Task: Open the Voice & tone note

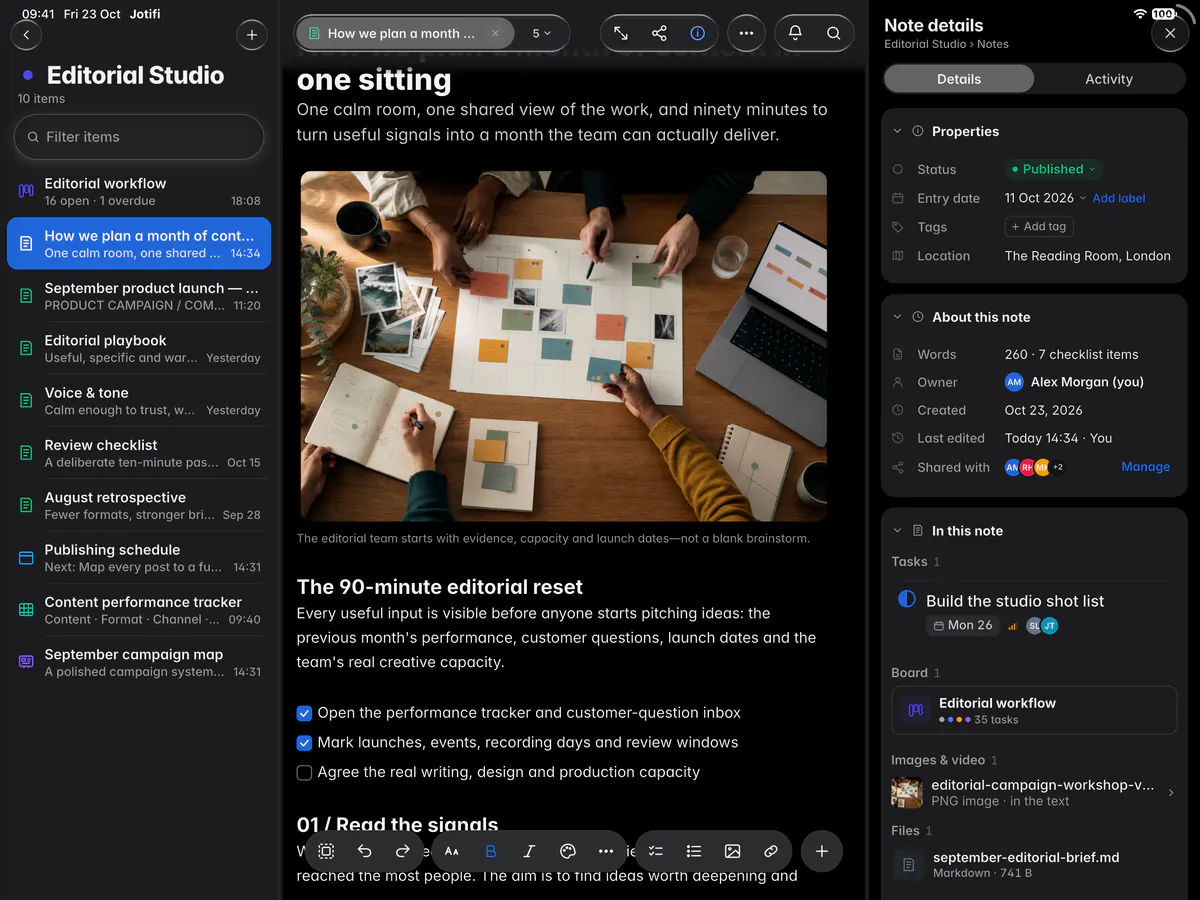Action: pos(138,401)
